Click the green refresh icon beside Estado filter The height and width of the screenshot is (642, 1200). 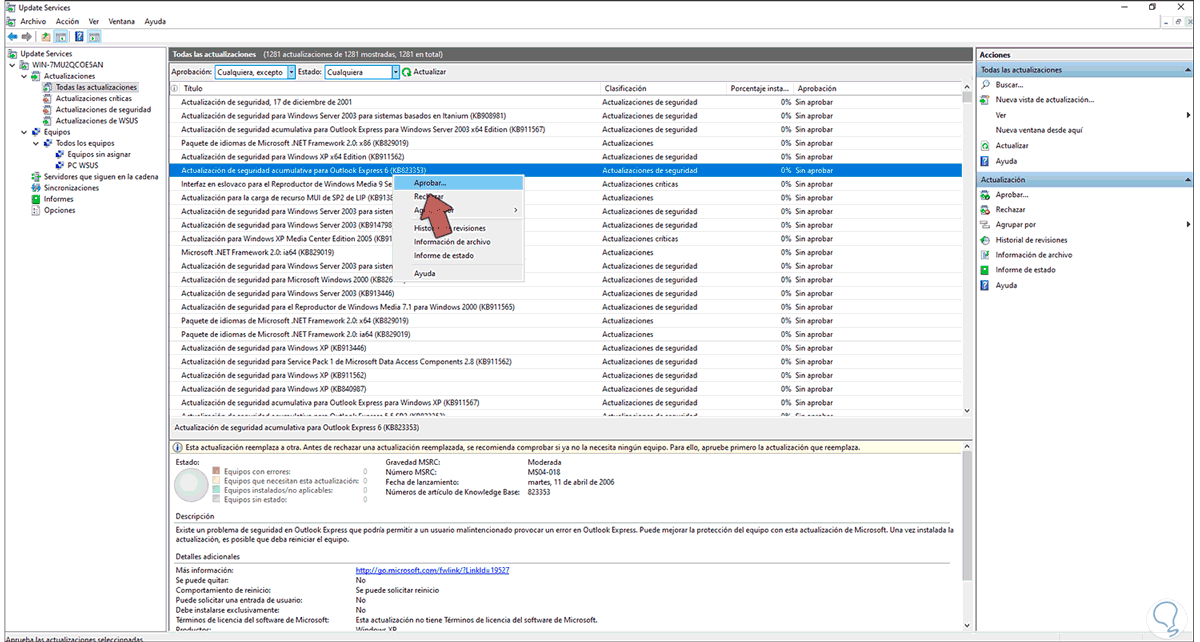(x=407, y=72)
